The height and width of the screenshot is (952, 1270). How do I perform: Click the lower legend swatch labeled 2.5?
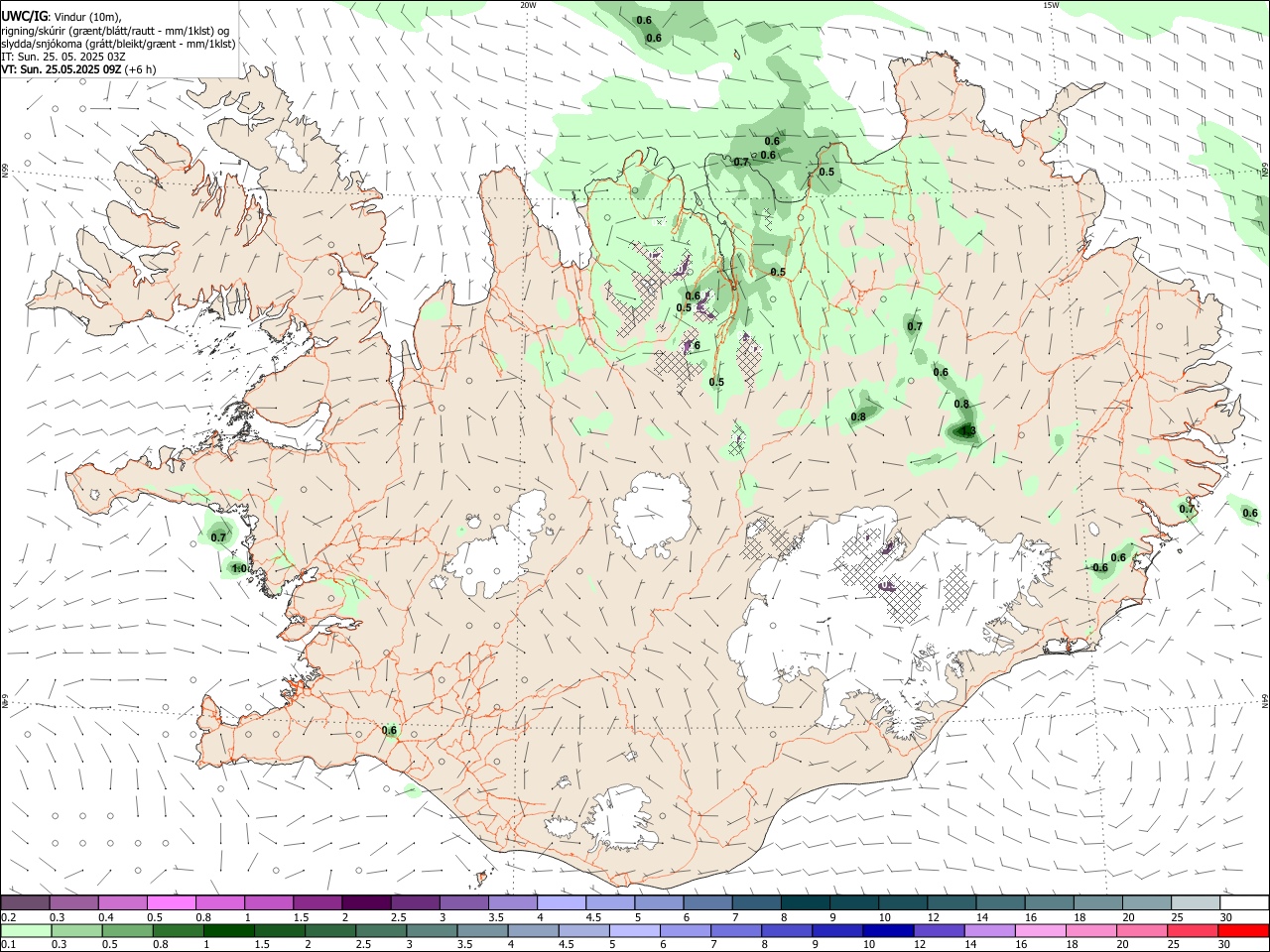click(381, 931)
